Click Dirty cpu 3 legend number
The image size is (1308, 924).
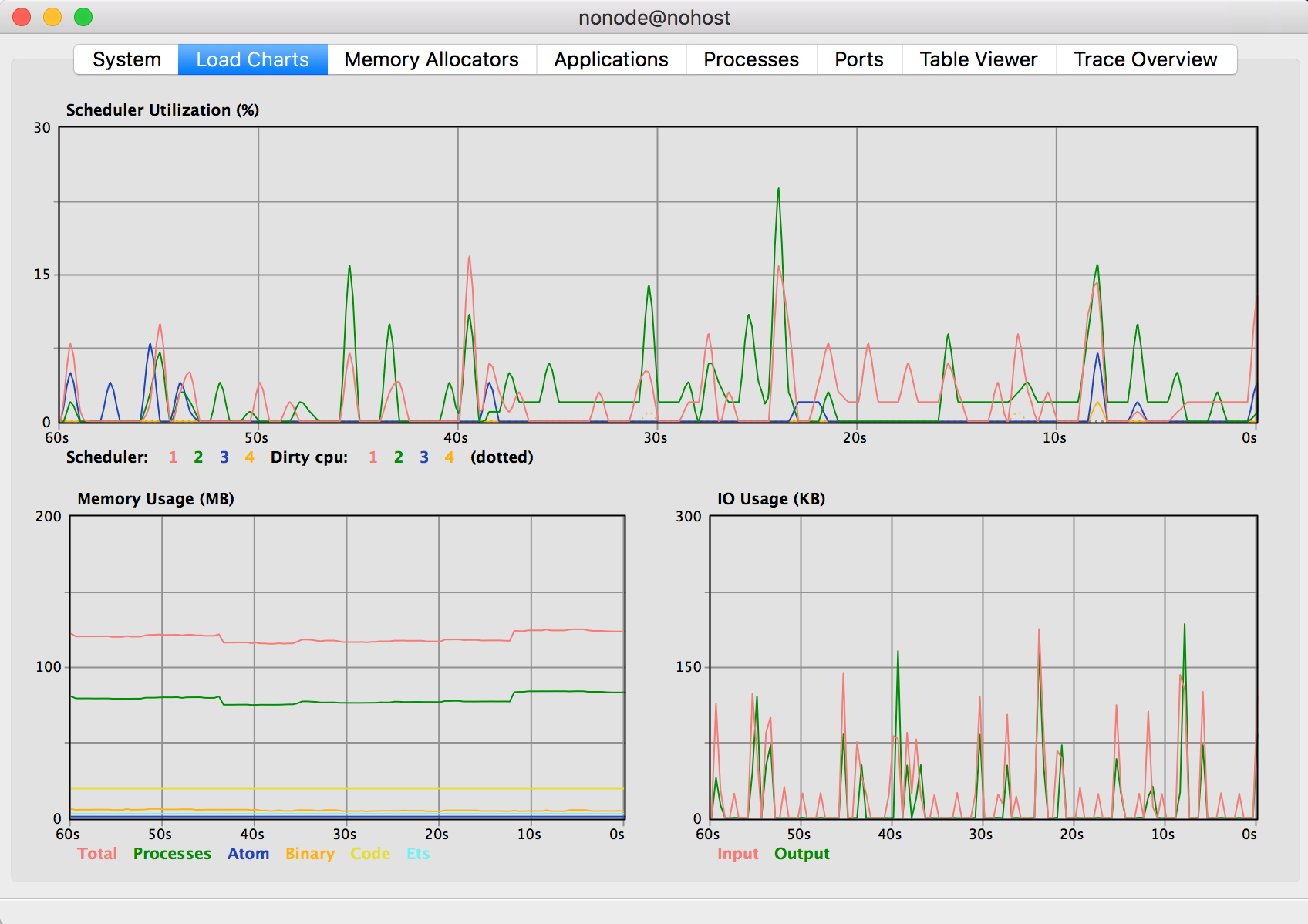[424, 457]
